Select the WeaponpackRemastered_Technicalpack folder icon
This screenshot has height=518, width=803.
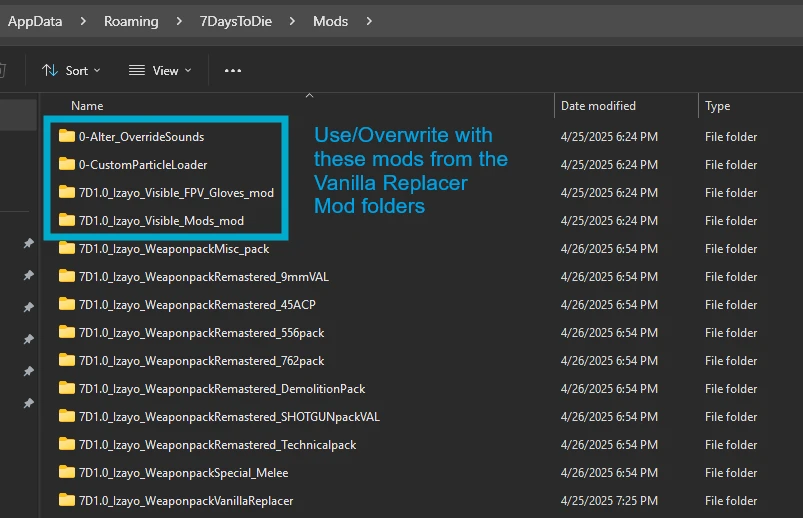pyautogui.click(x=67, y=445)
